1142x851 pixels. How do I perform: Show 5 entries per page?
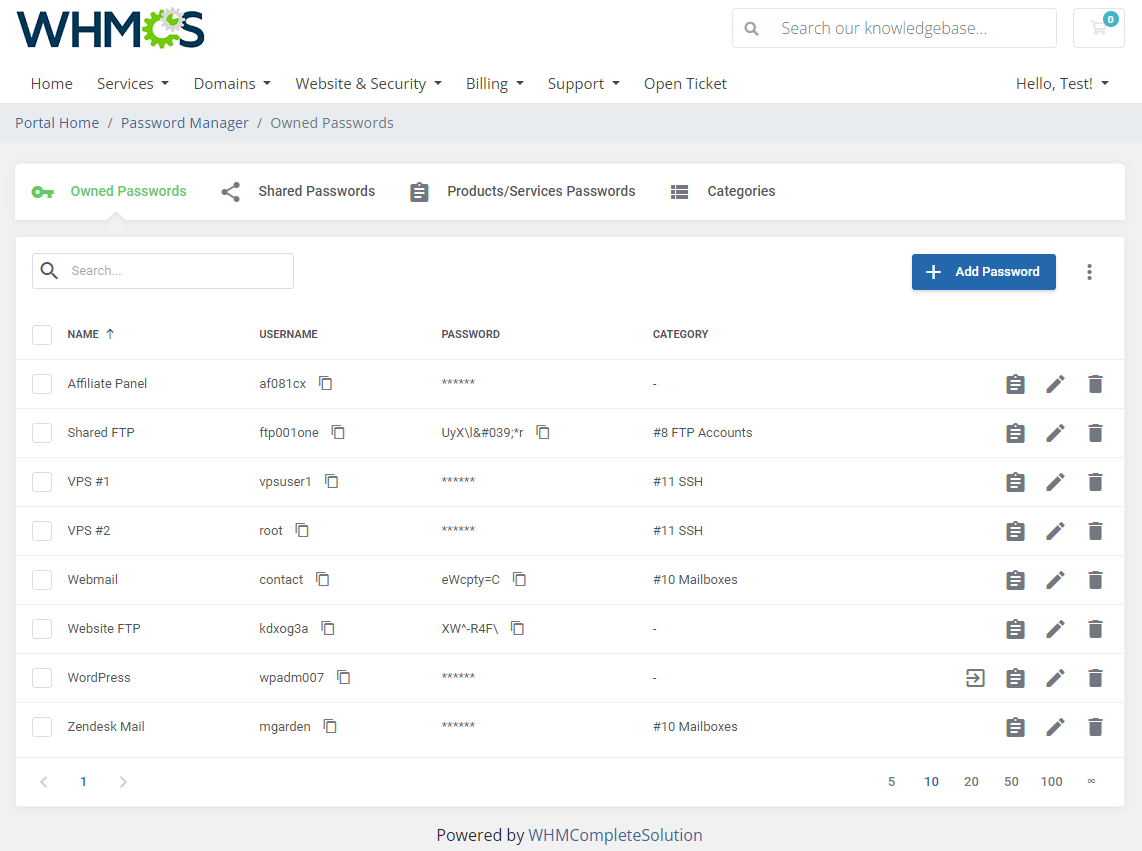point(891,782)
